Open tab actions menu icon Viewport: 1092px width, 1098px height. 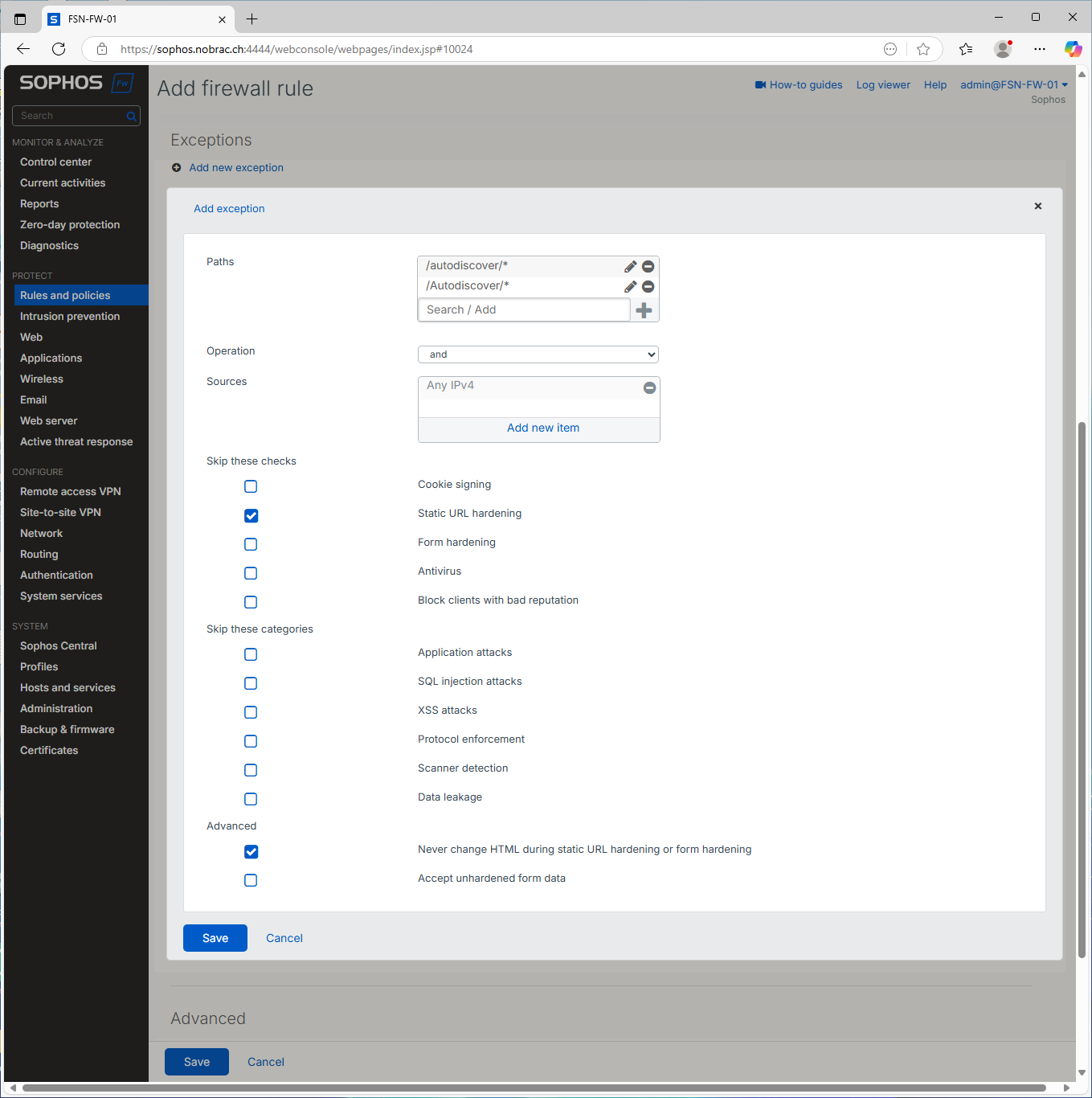click(x=20, y=18)
